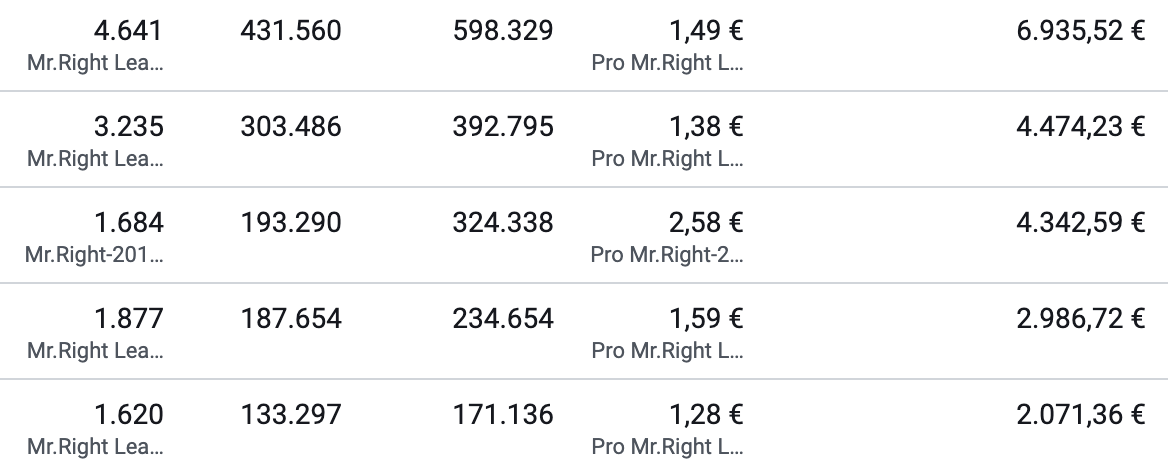
Task: Select the 598.329 cell
Action: point(503,31)
